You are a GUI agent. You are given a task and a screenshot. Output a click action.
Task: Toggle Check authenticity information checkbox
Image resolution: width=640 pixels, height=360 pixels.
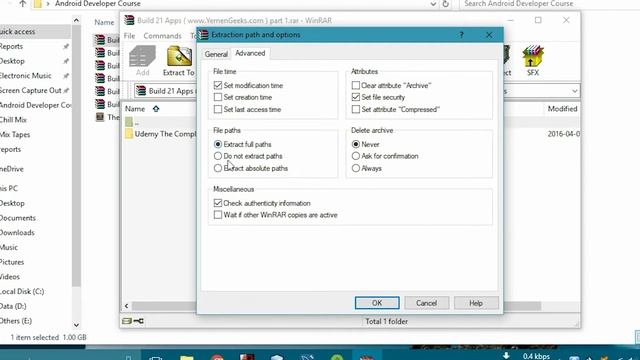218,203
